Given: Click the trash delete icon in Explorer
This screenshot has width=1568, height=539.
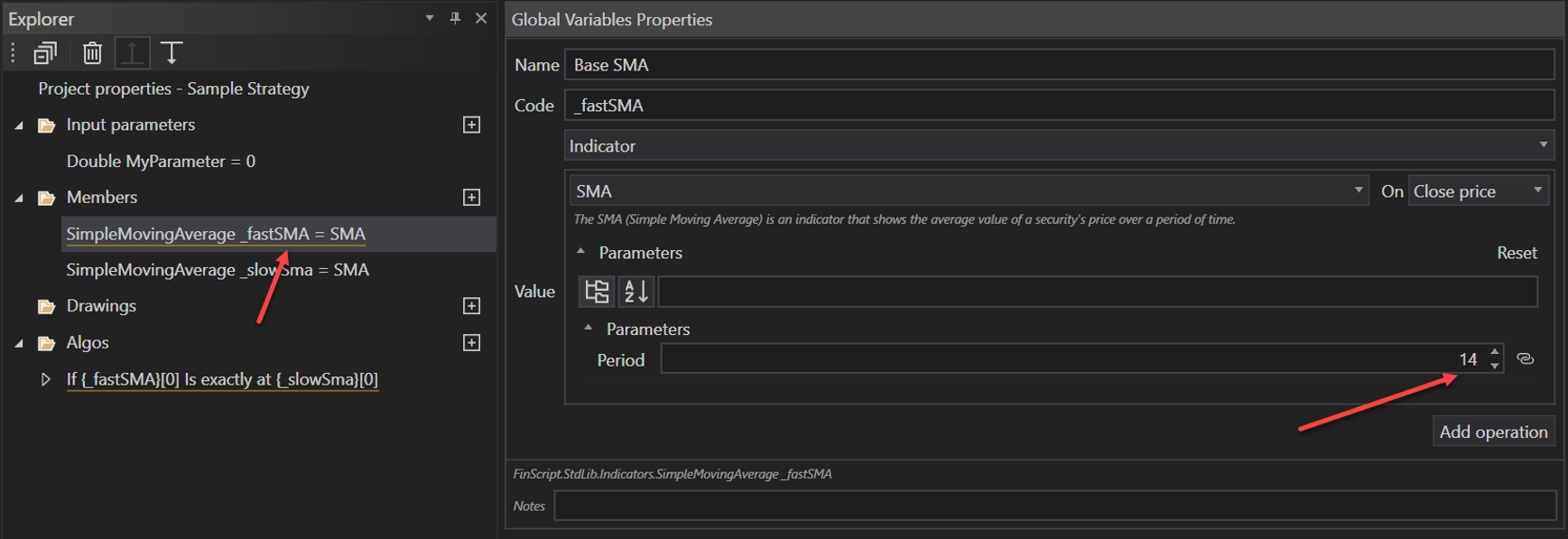Looking at the screenshot, I should (92, 53).
